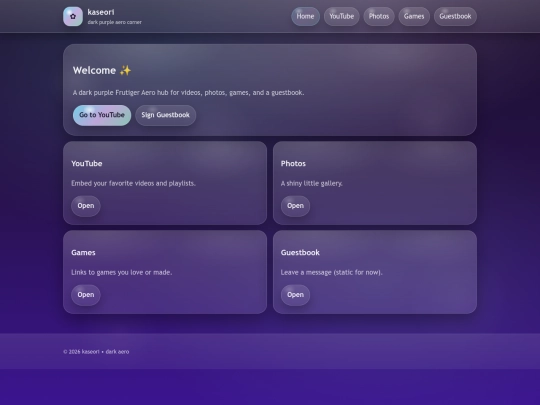The width and height of the screenshot is (540, 405).
Task: Open the Games card
Action: tap(86, 295)
